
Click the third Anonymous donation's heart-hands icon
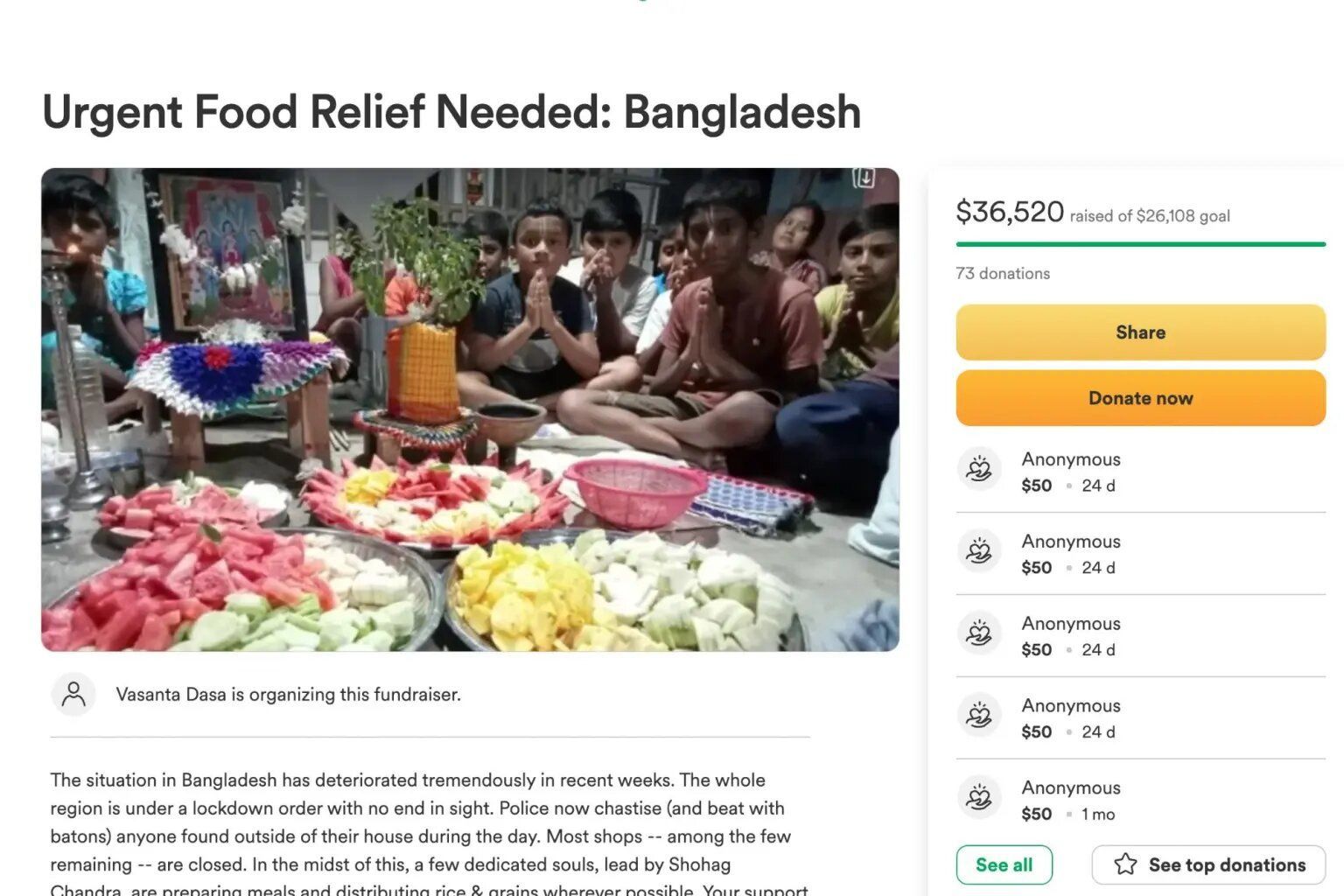point(979,634)
